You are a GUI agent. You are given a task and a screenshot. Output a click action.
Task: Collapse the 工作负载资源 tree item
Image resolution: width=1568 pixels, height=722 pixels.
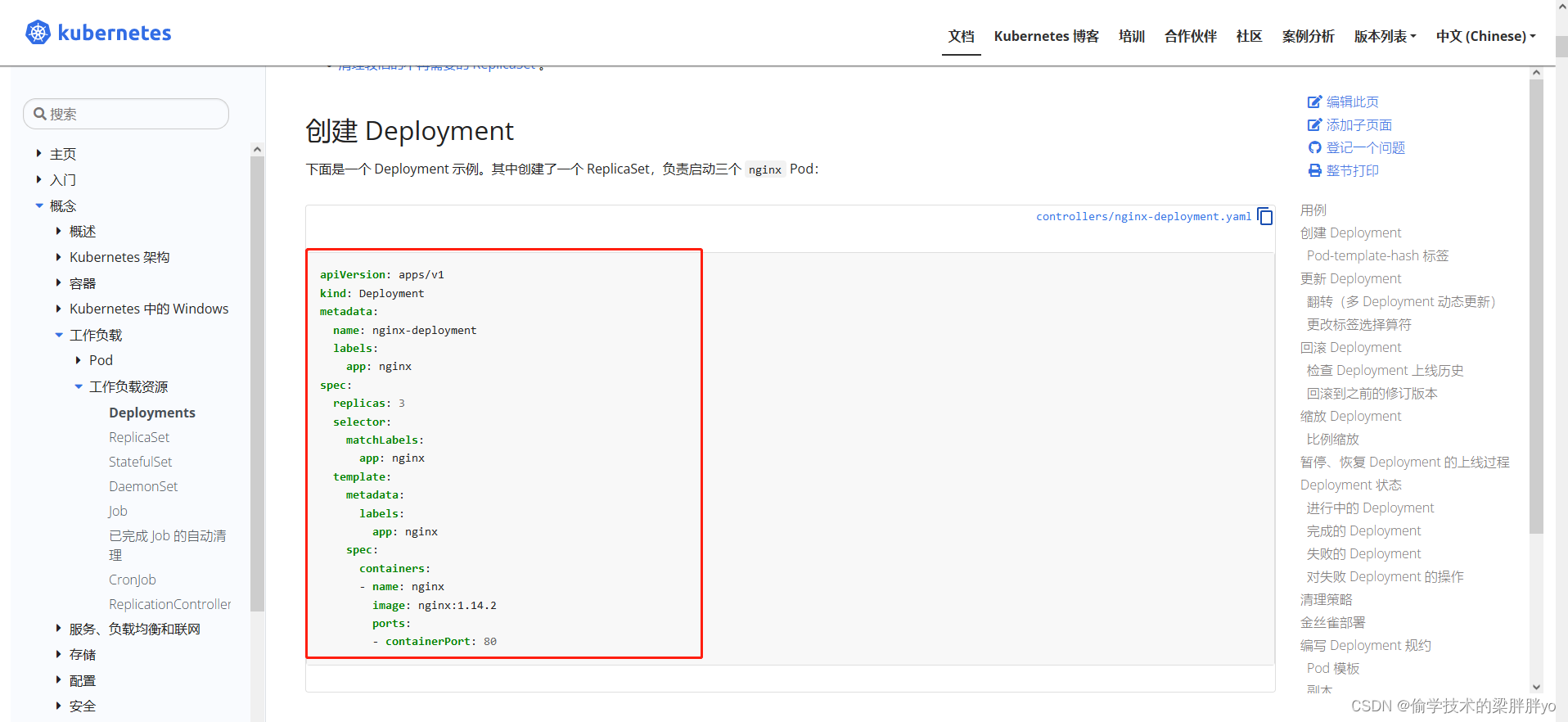click(79, 386)
